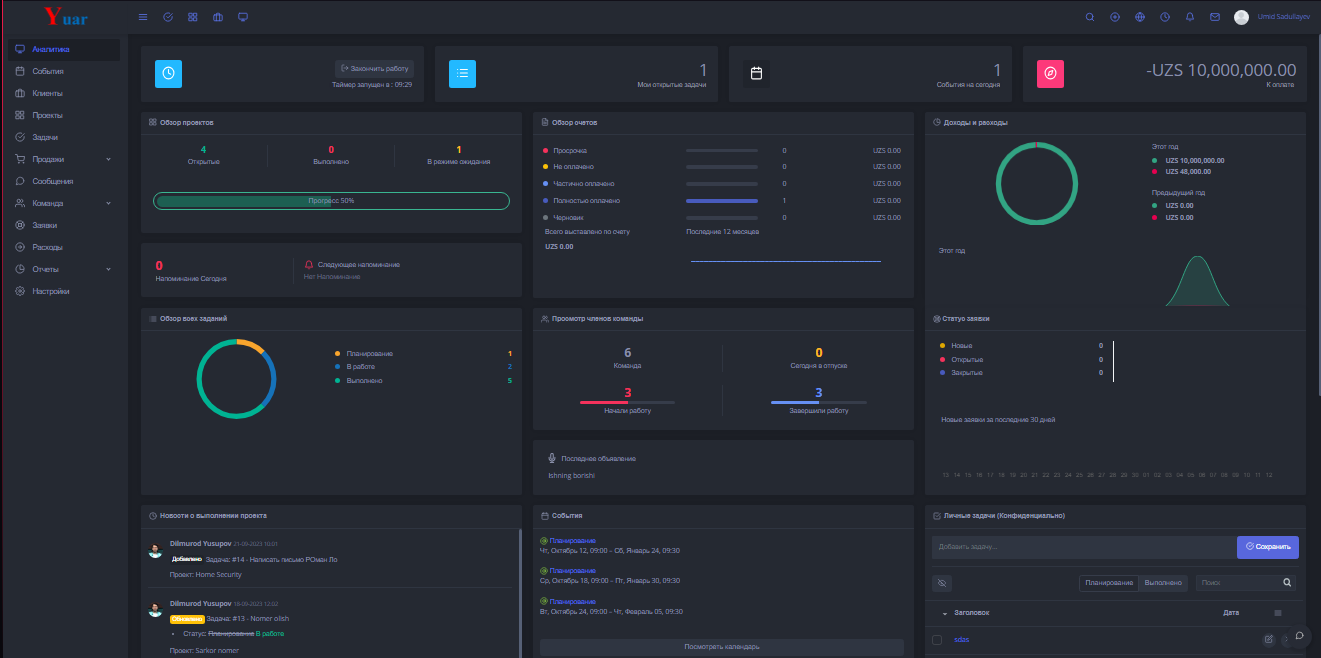The height and width of the screenshot is (658, 1321).
Task: Expand the Продажи sidebar submenu
Action: 108,159
